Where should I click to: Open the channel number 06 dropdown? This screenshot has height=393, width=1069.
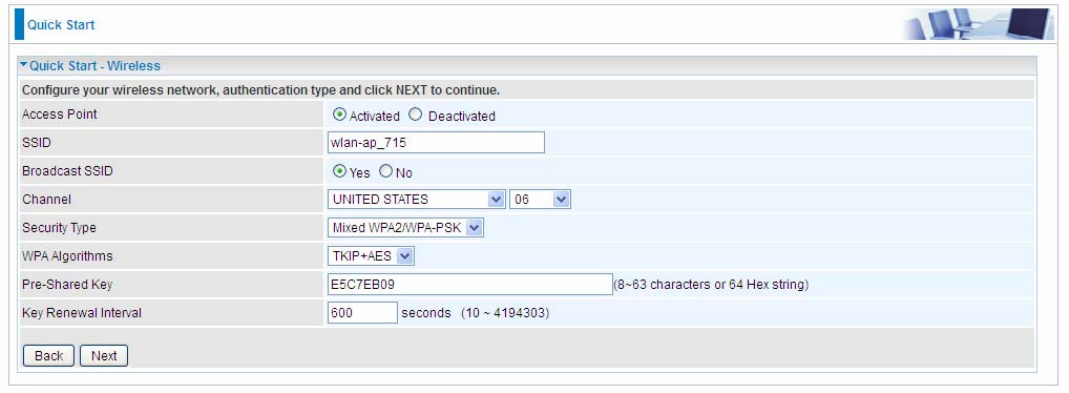540,199
